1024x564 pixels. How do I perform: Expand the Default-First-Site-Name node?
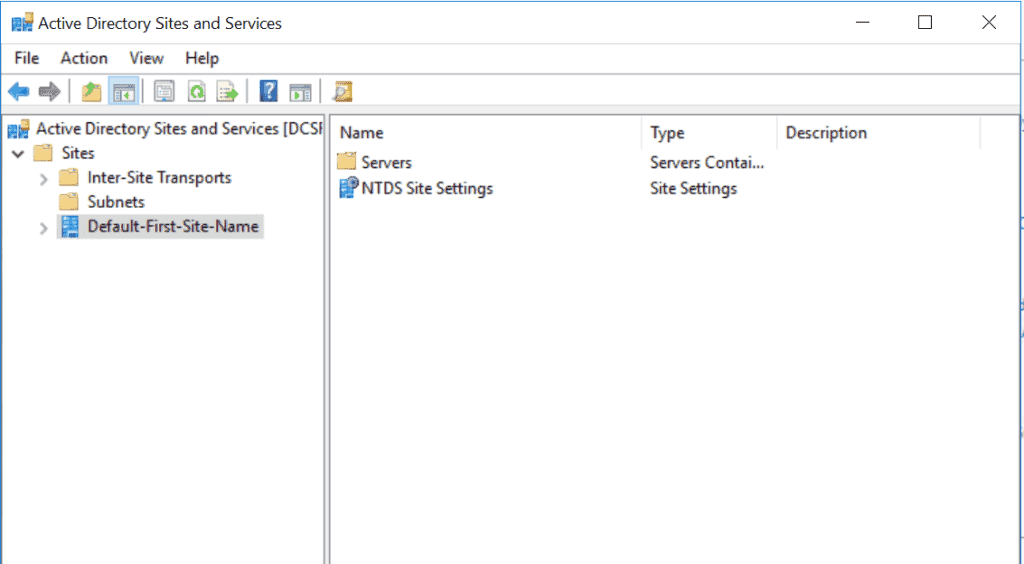coord(44,228)
